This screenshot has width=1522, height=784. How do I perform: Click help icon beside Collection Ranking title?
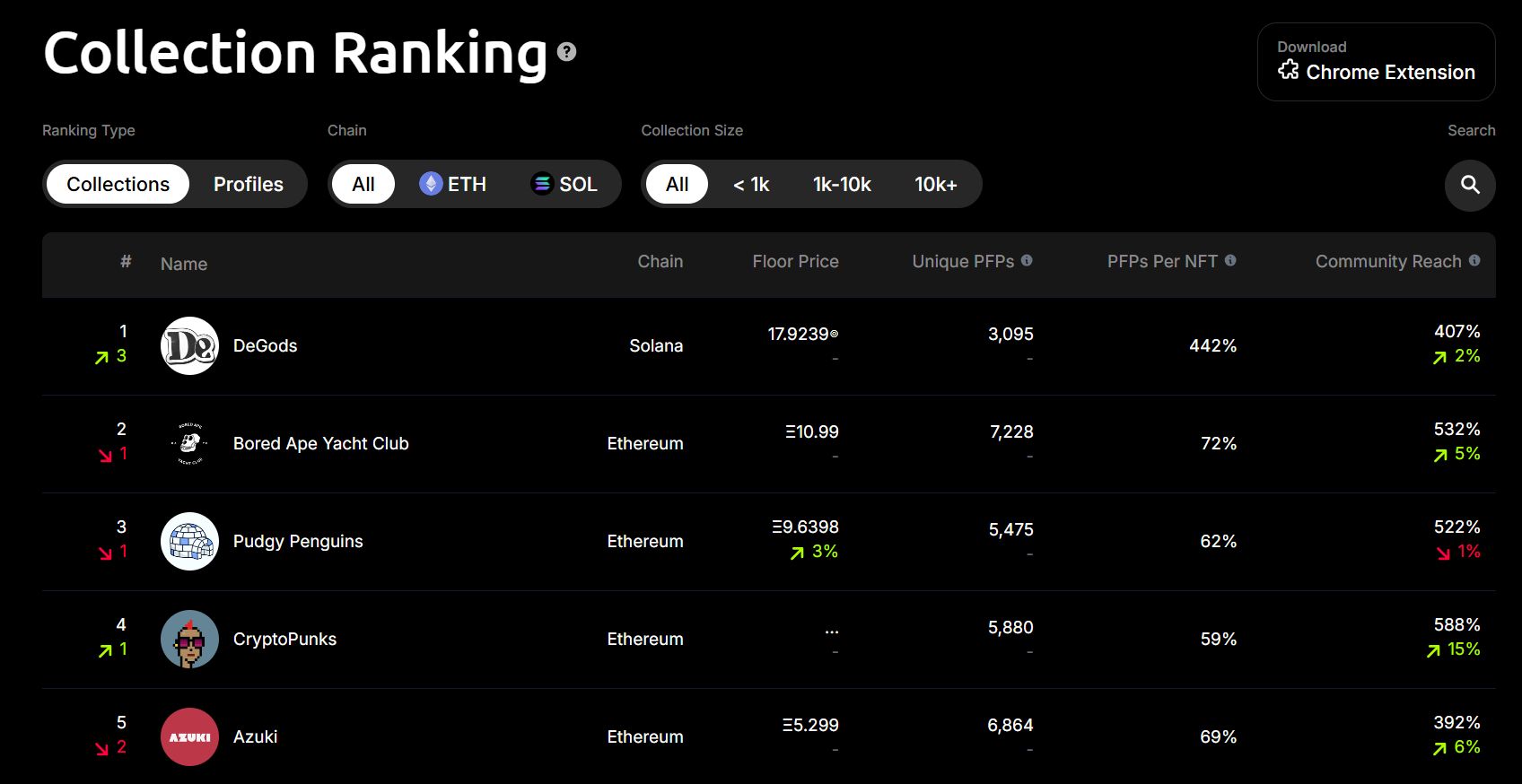tap(566, 52)
